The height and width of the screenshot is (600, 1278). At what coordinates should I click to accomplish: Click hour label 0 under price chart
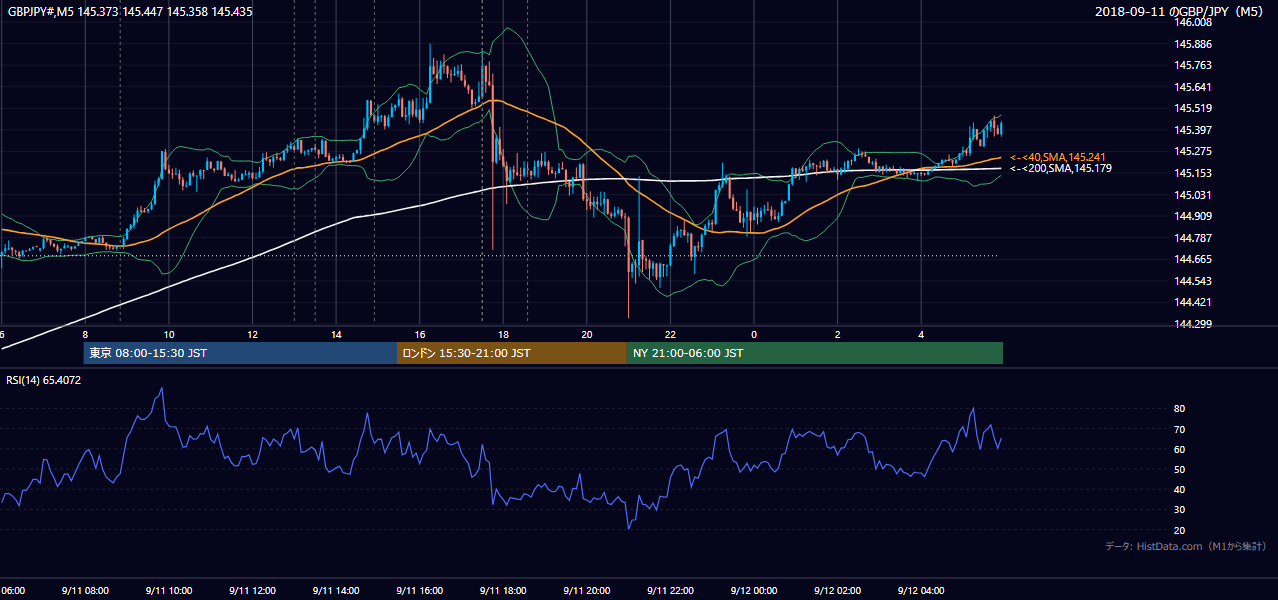pos(754,335)
